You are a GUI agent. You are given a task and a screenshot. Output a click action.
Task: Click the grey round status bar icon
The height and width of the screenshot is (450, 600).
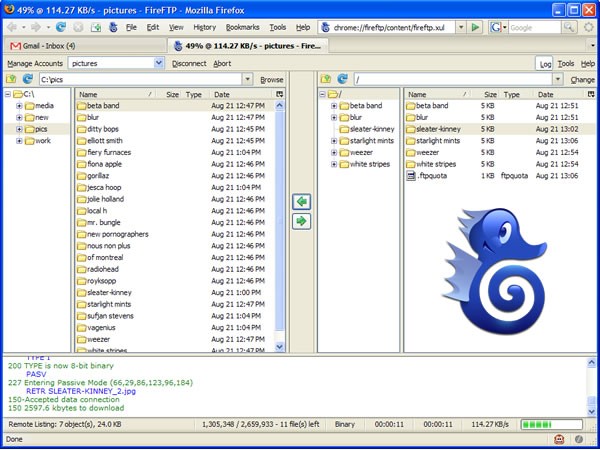[x=579, y=439]
